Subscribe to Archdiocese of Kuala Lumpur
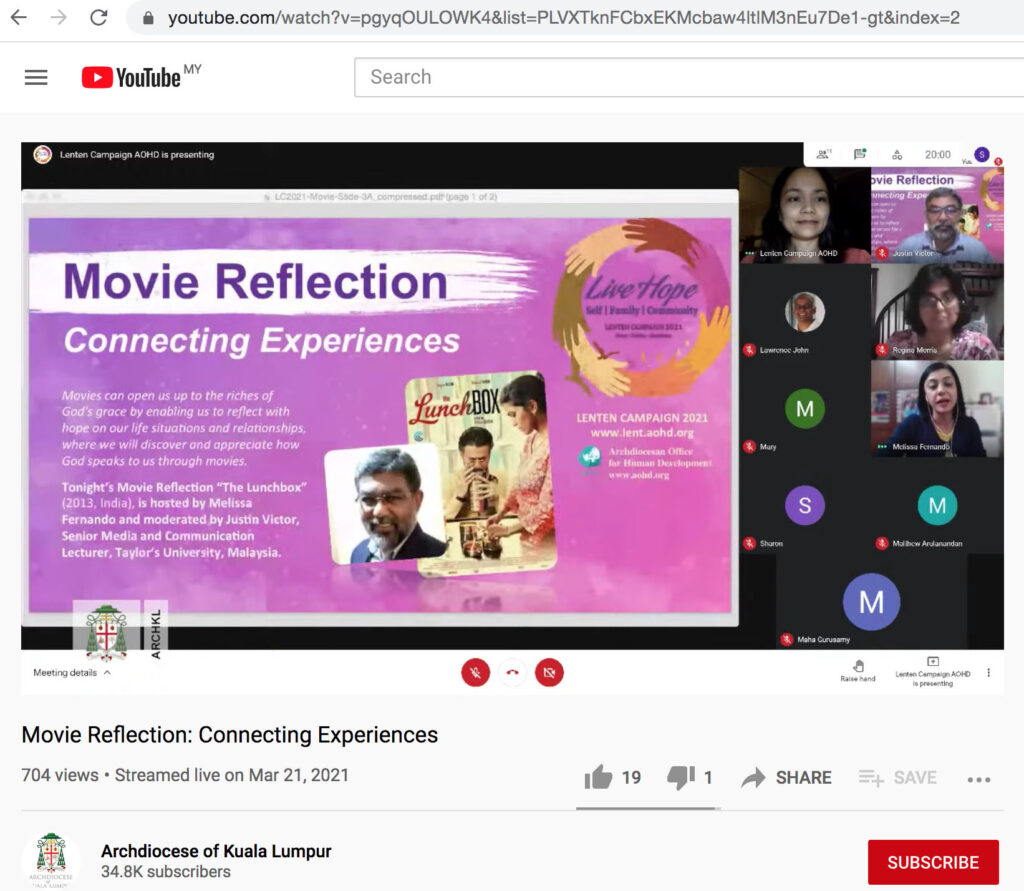This screenshot has height=891, width=1024. click(x=932, y=862)
